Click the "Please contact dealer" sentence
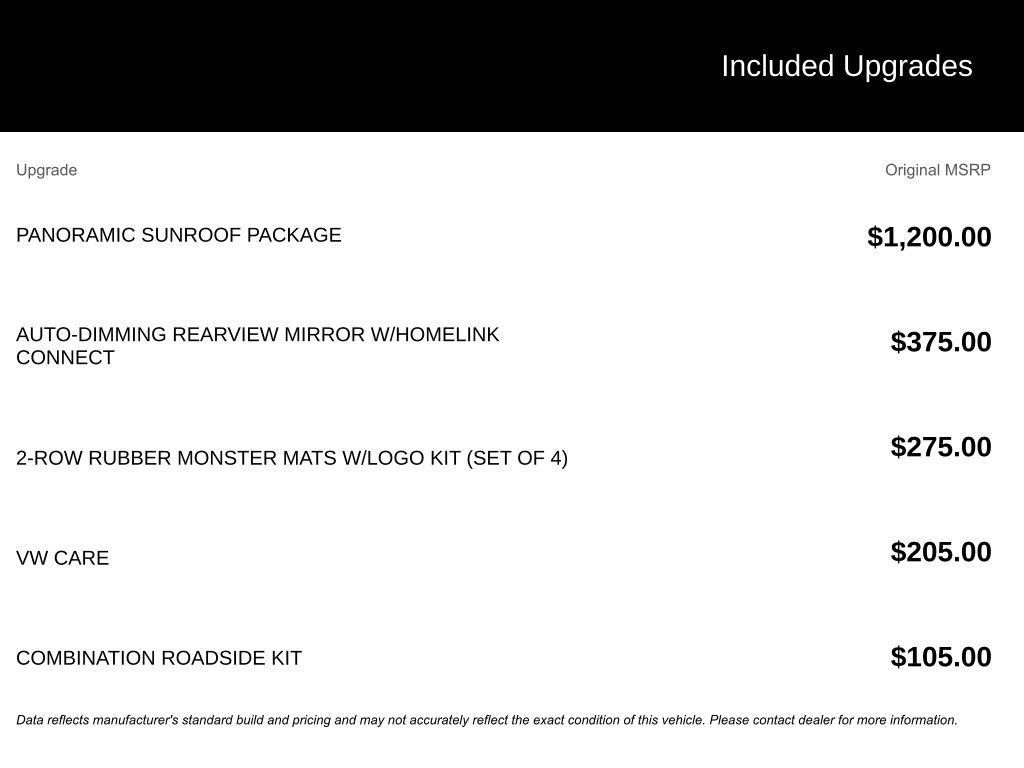This screenshot has width=1024, height=768. 832,720
